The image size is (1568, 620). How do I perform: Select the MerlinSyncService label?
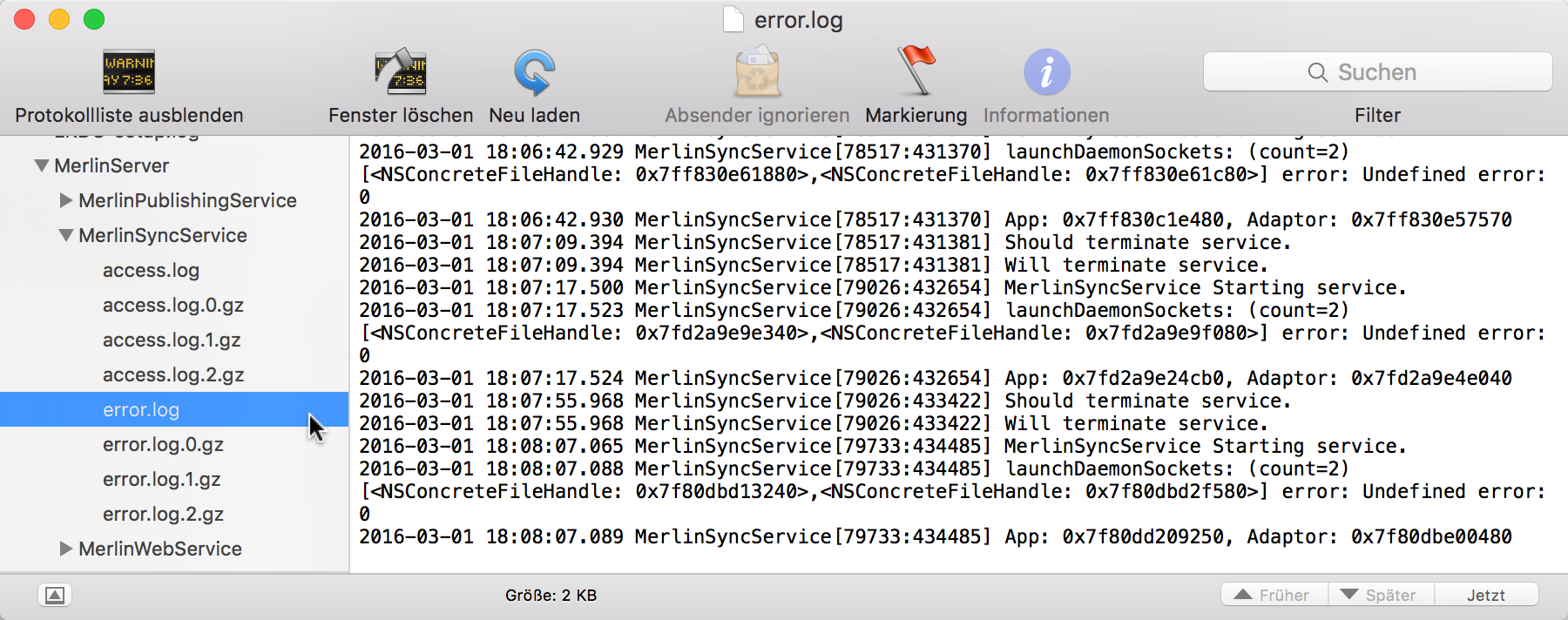[163, 235]
